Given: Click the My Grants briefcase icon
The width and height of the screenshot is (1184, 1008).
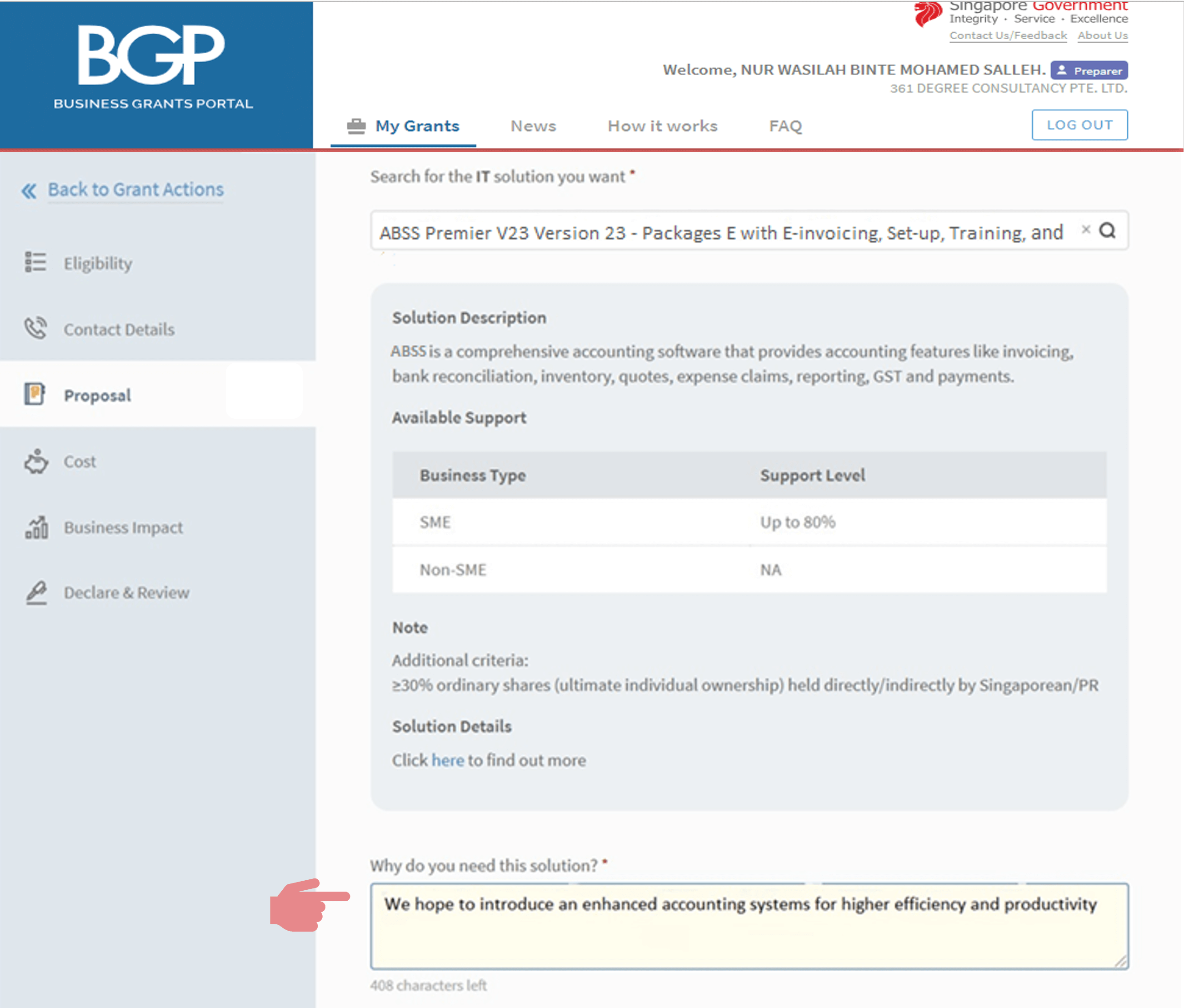Looking at the screenshot, I should [356, 126].
